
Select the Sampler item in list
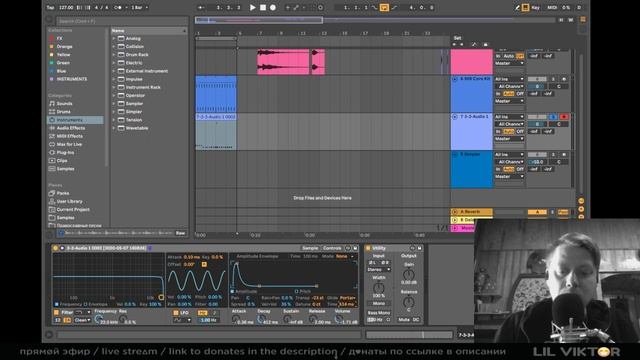(134, 104)
